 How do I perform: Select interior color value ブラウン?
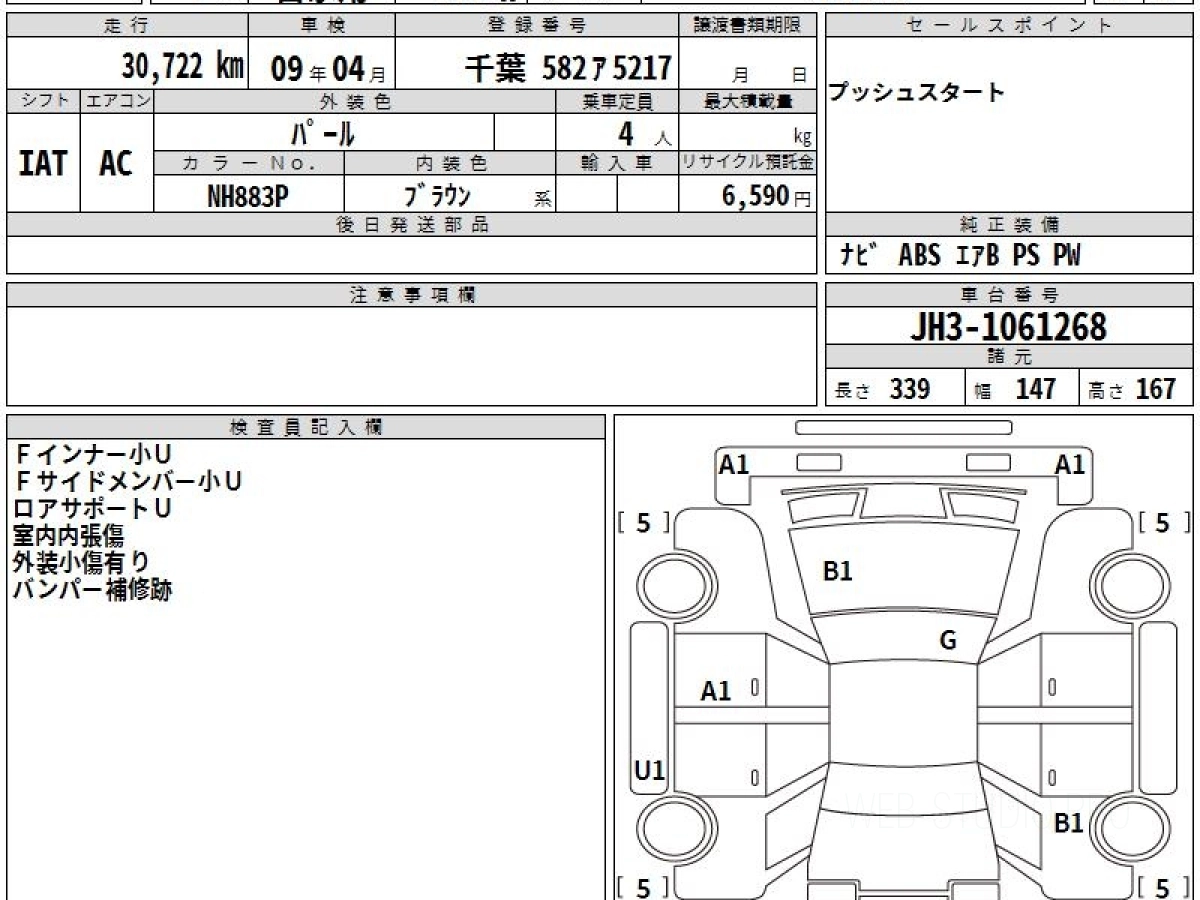pos(437,195)
